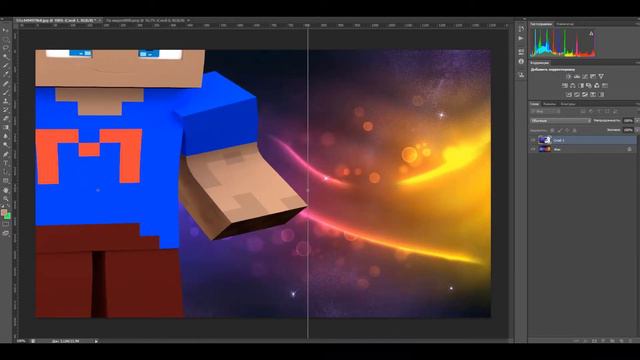Select the Healing Brush tool

(6, 83)
